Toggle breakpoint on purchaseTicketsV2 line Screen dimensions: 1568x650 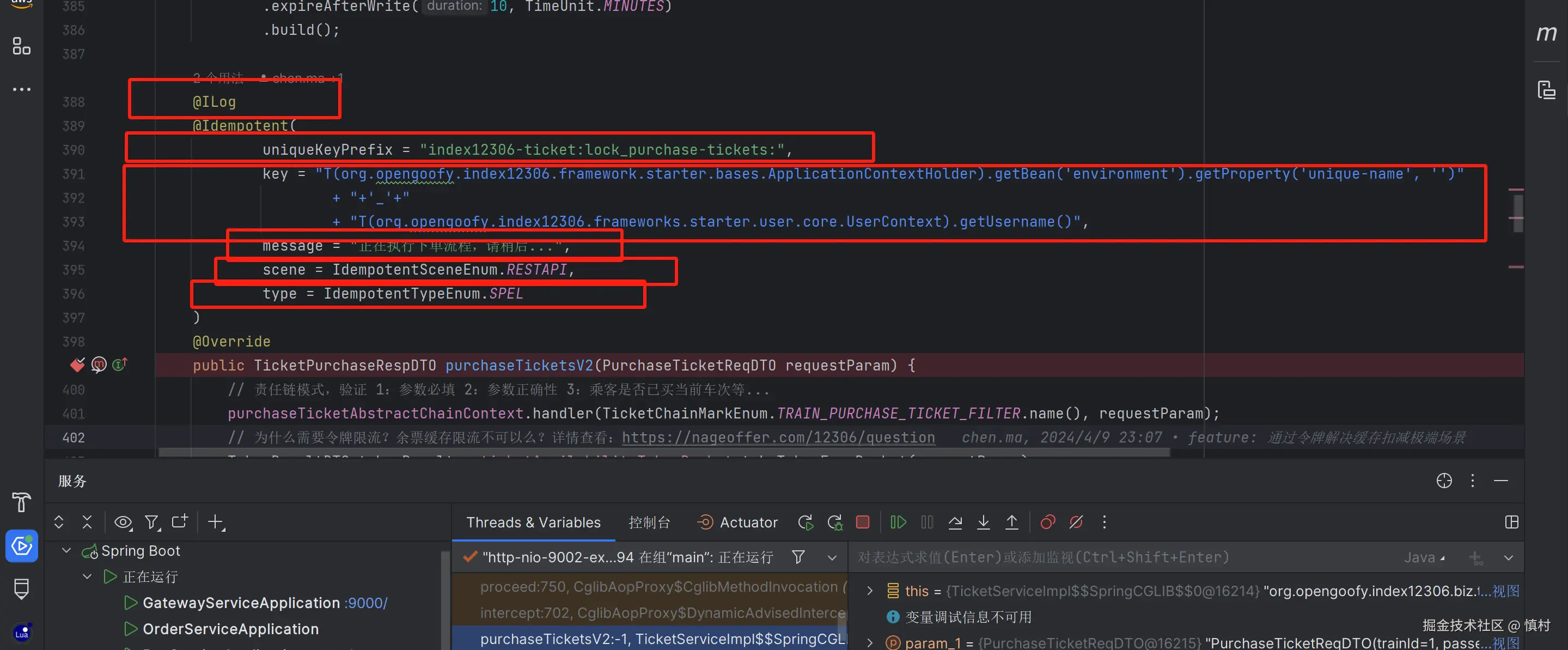click(x=77, y=365)
